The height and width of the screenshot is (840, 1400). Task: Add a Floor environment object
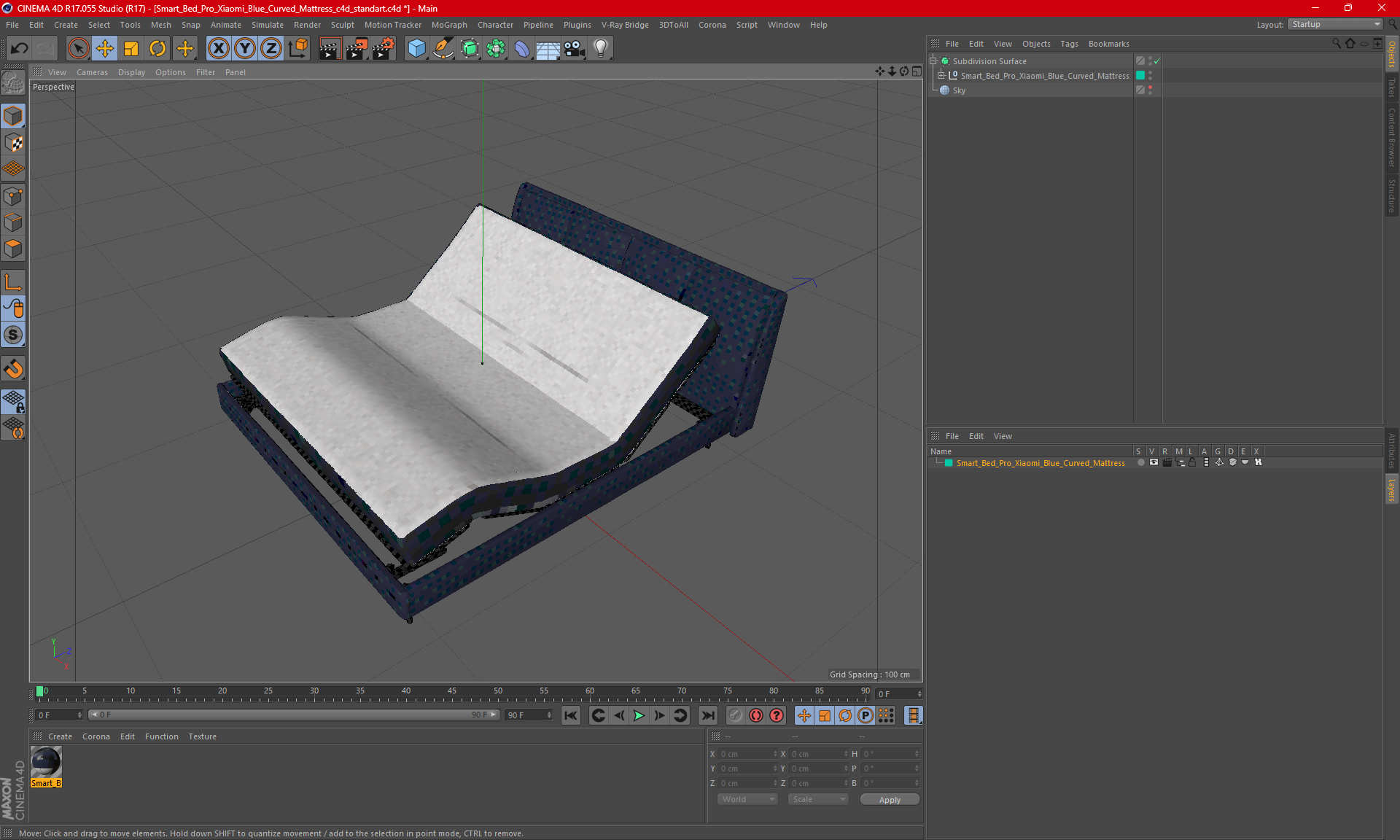(x=548, y=49)
